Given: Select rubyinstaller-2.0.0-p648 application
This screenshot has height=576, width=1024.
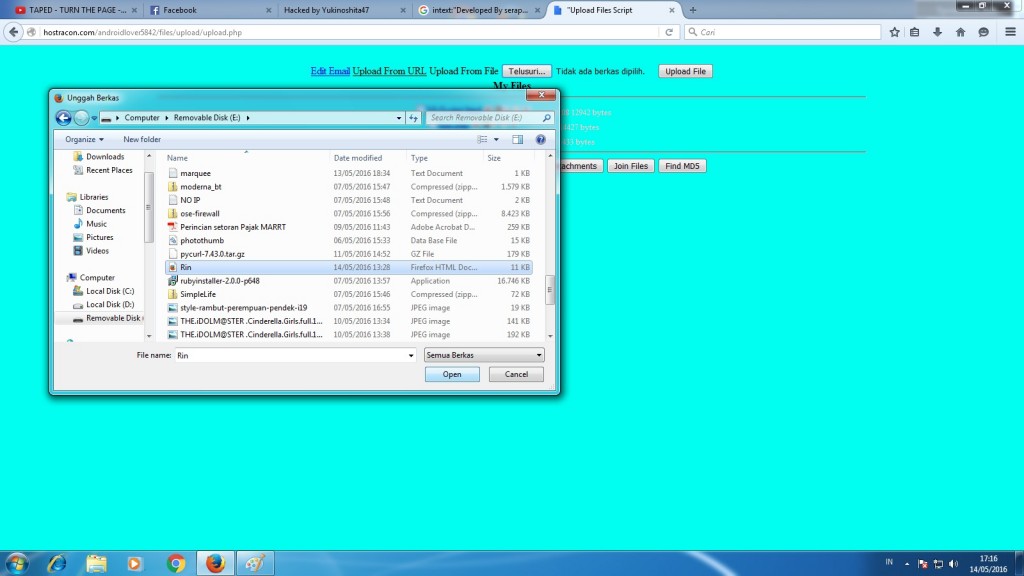Looking at the screenshot, I should pos(349,281).
